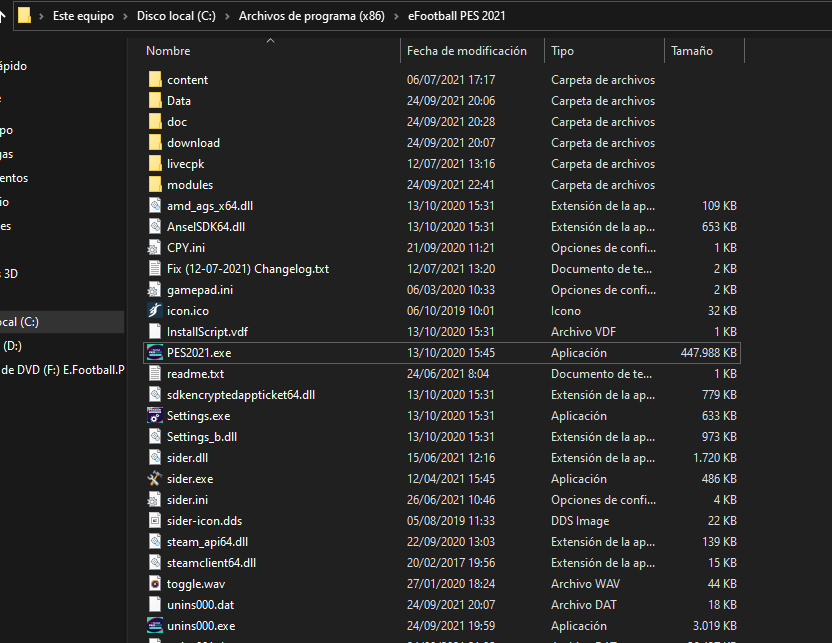Click content folder date 06/07/2021 17:17
The image size is (832, 643).
450,80
